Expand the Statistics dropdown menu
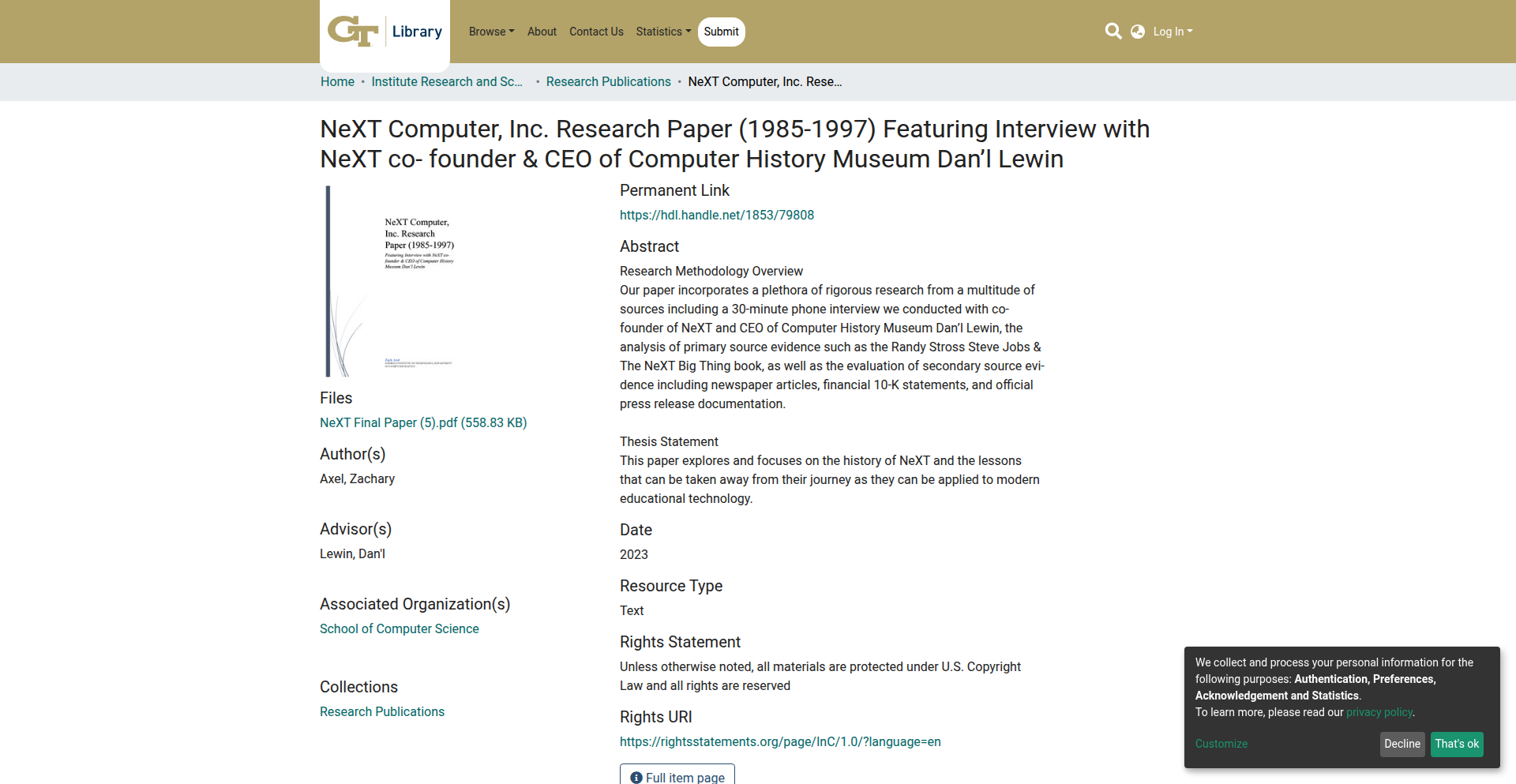Viewport: 1516px width, 784px height. click(662, 32)
